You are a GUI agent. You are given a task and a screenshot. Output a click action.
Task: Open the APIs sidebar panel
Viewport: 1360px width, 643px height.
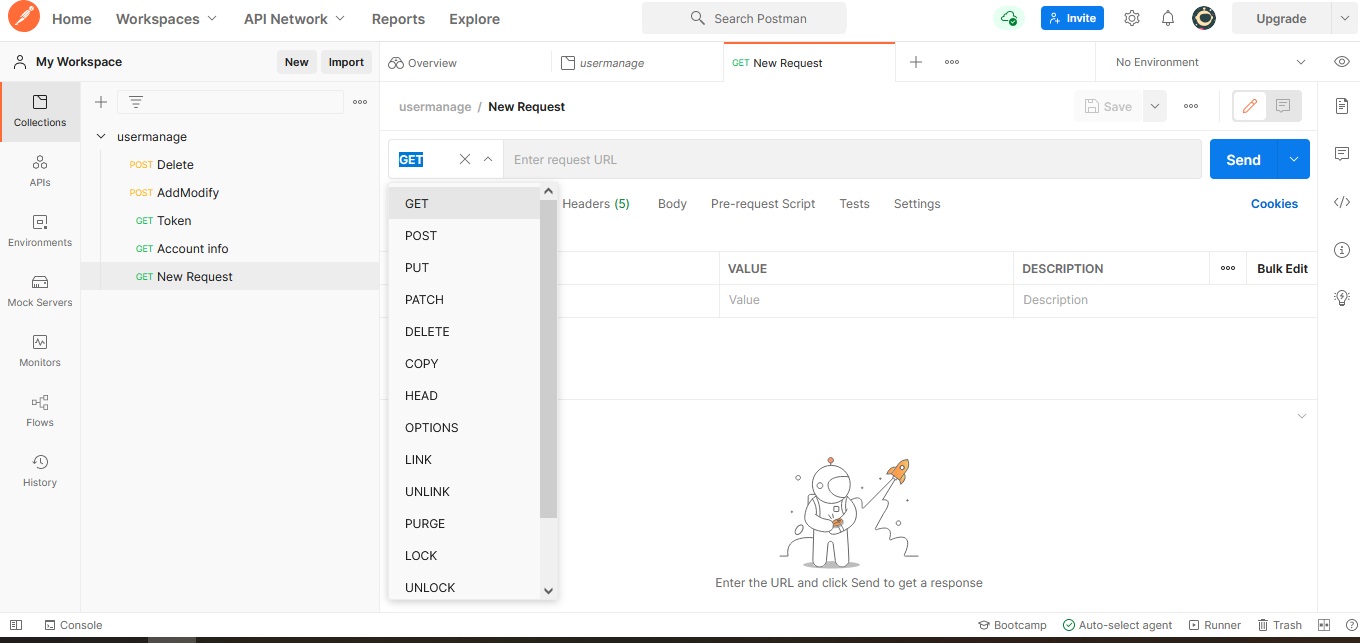pyautogui.click(x=40, y=171)
